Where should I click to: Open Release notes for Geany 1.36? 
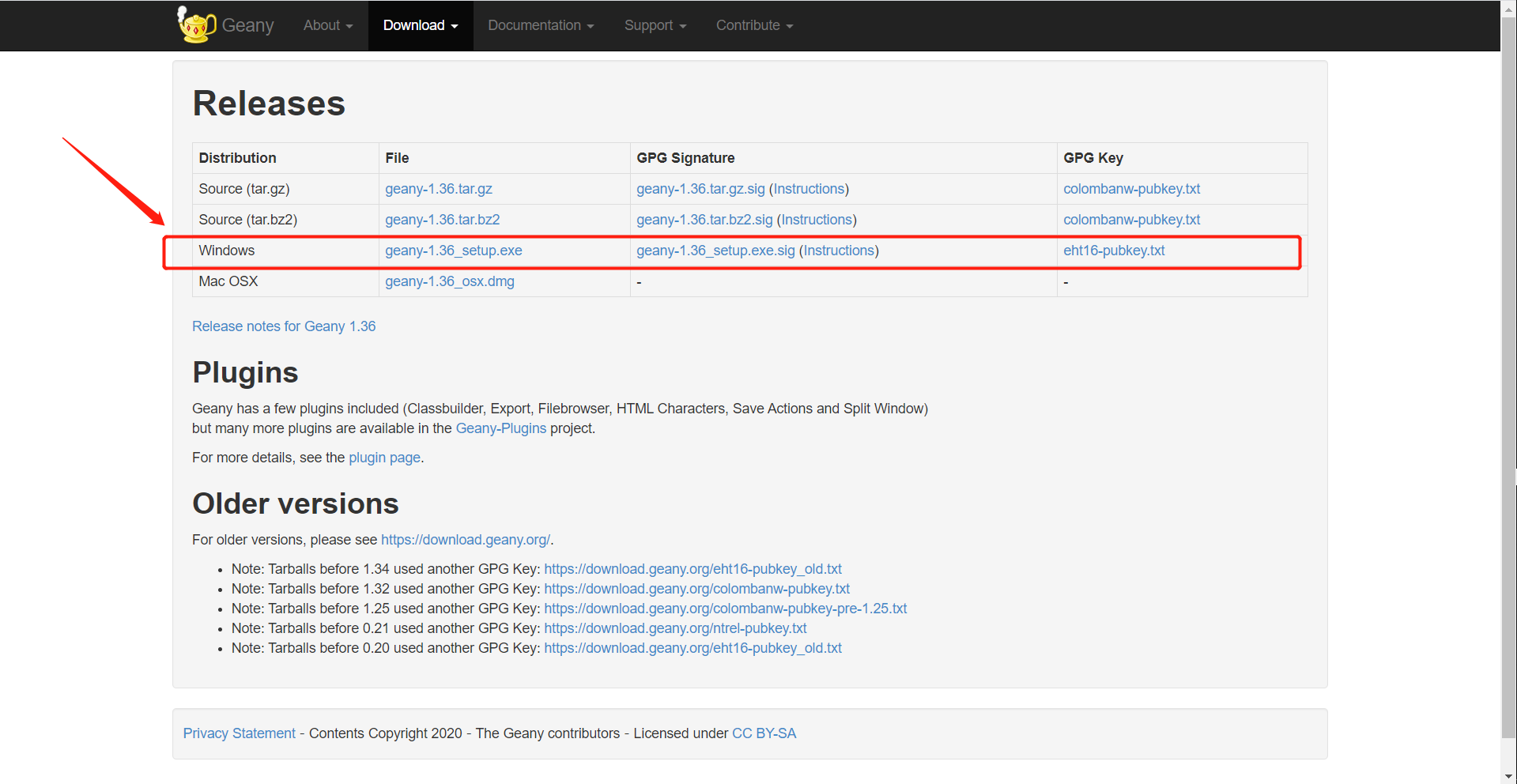(x=284, y=326)
